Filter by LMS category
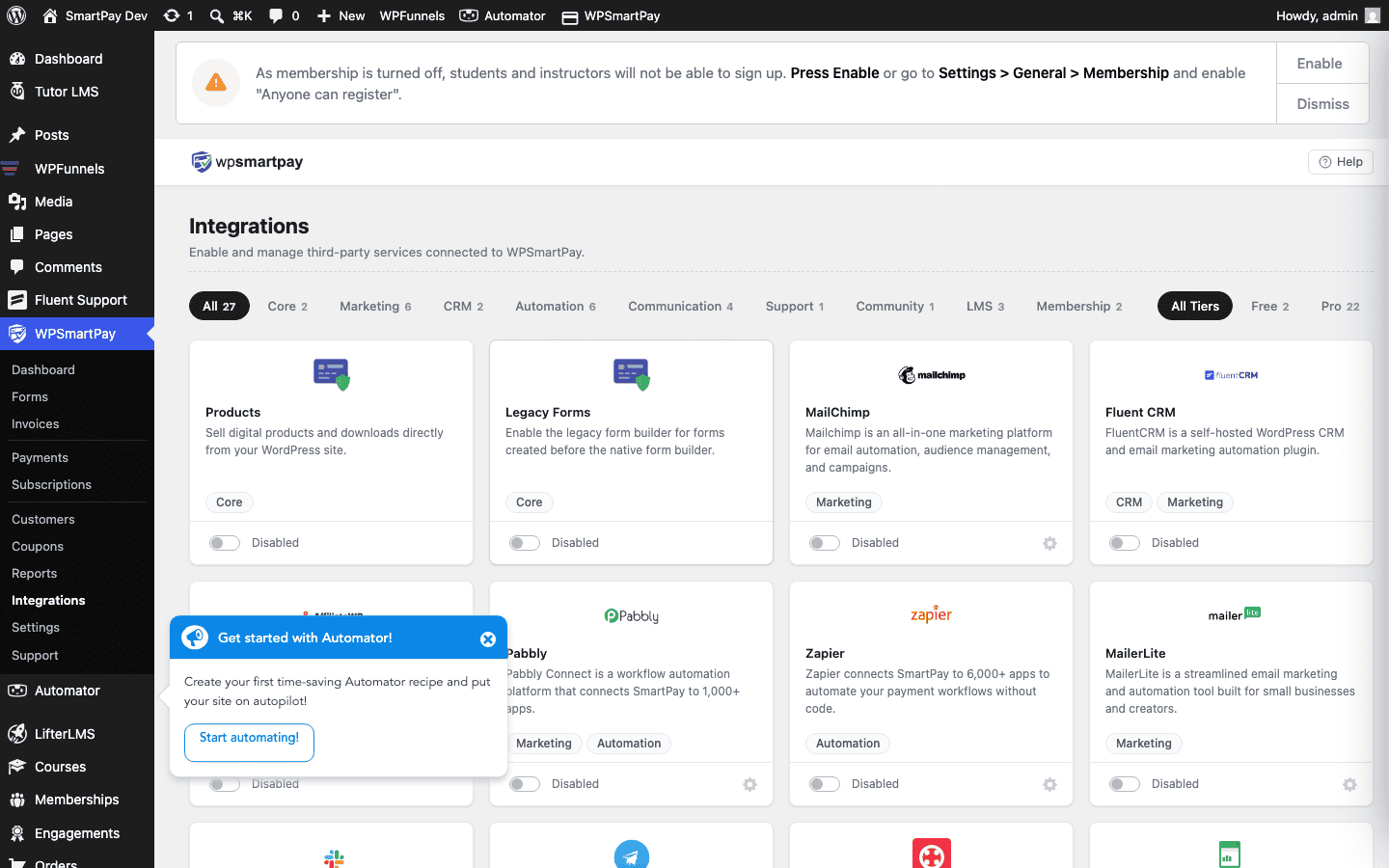The image size is (1389, 868). coord(985,306)
